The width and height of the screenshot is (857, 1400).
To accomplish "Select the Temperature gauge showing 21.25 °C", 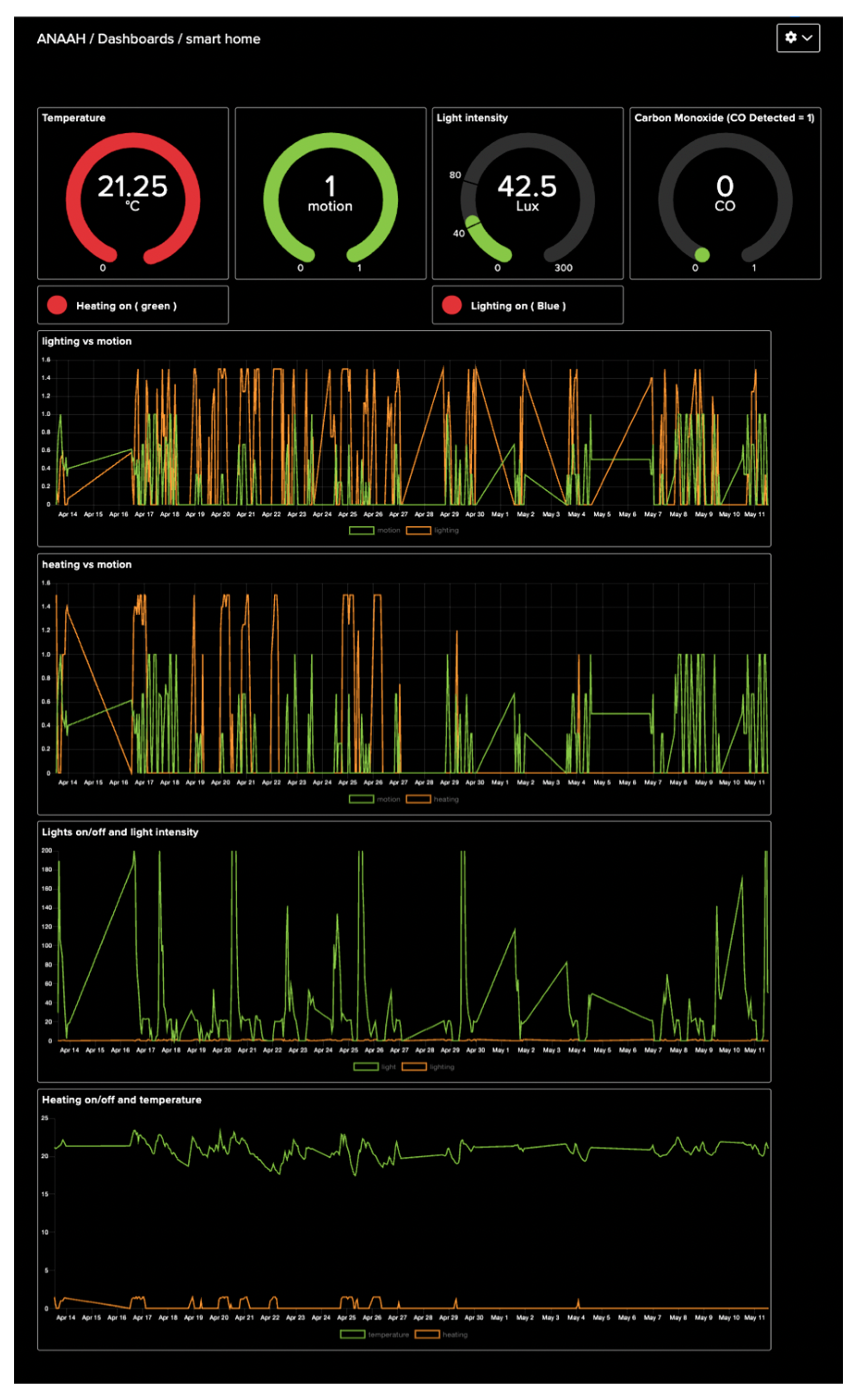I will pos(132,197).
